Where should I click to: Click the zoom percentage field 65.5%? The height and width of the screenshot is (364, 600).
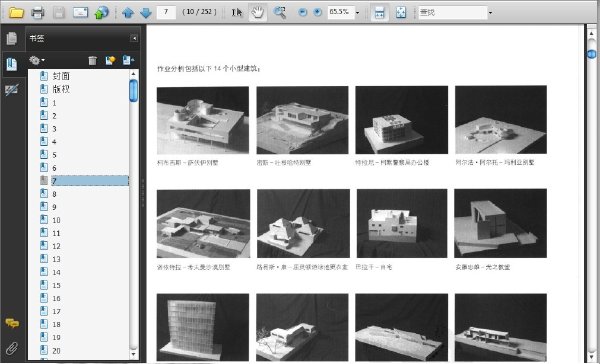click(340, 12)
